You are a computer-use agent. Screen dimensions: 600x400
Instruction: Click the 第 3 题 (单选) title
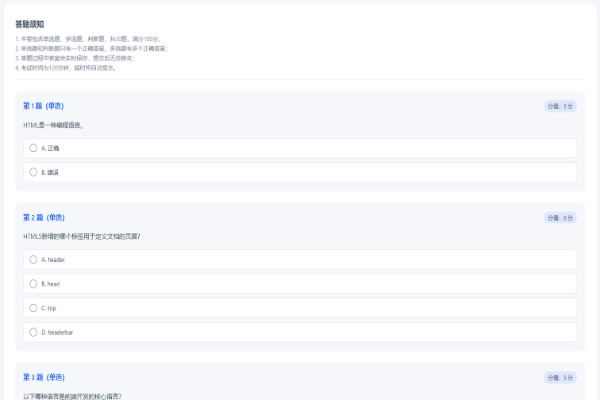44,377
